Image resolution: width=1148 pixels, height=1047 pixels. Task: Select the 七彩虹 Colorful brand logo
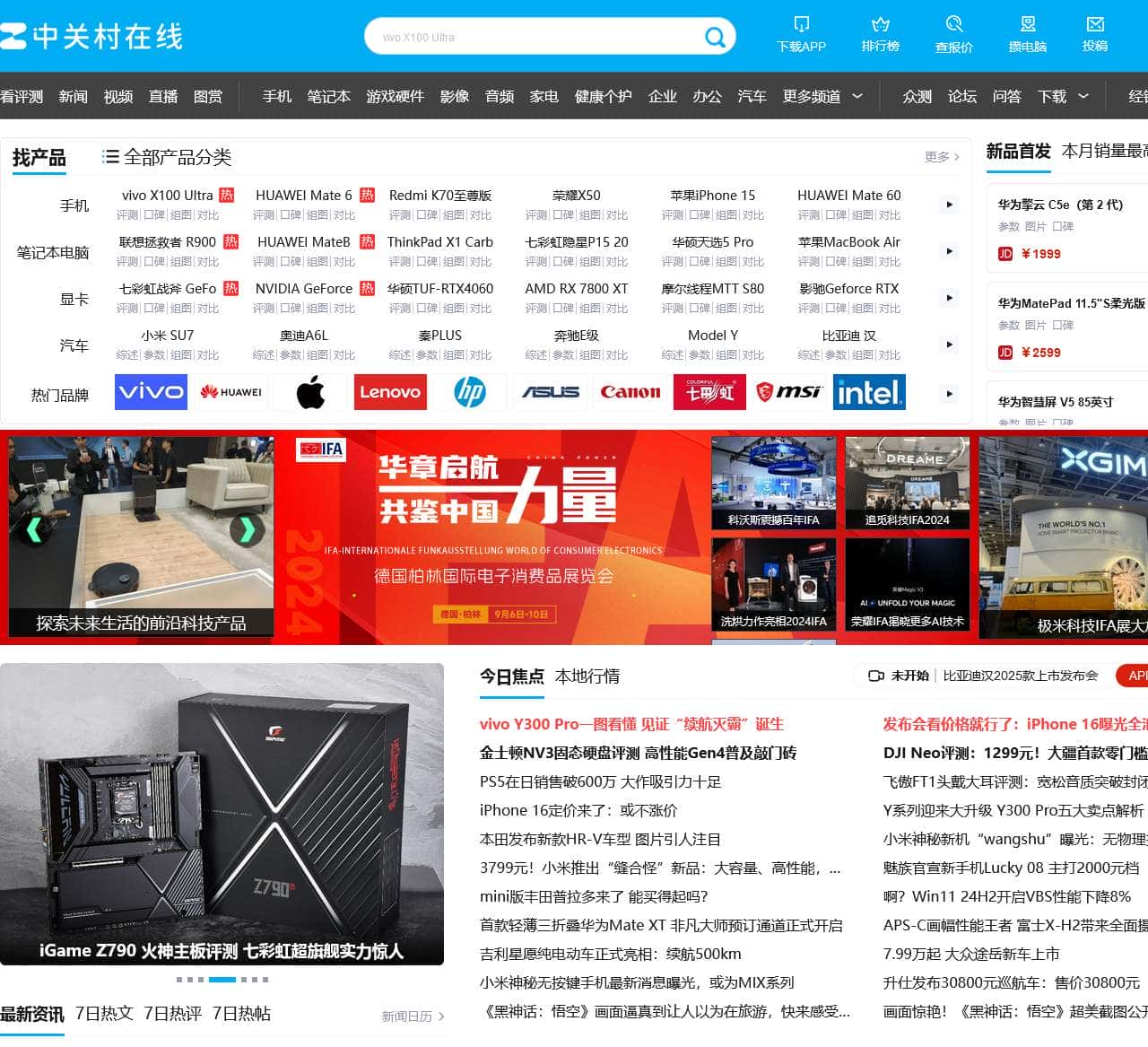(709, 392)
